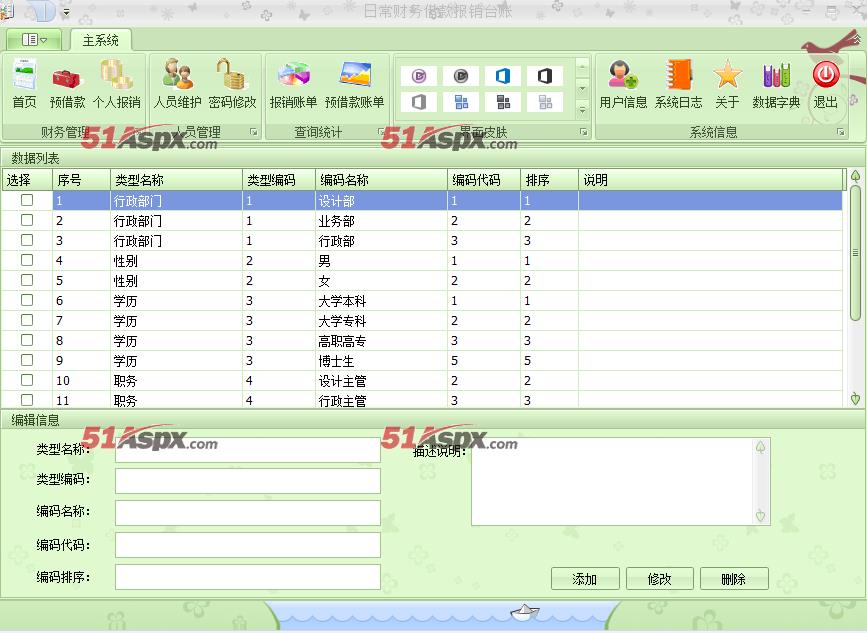Open 预借款 toolbox icon
Viewport: 867px width, 633px height.
click(66, 77)
